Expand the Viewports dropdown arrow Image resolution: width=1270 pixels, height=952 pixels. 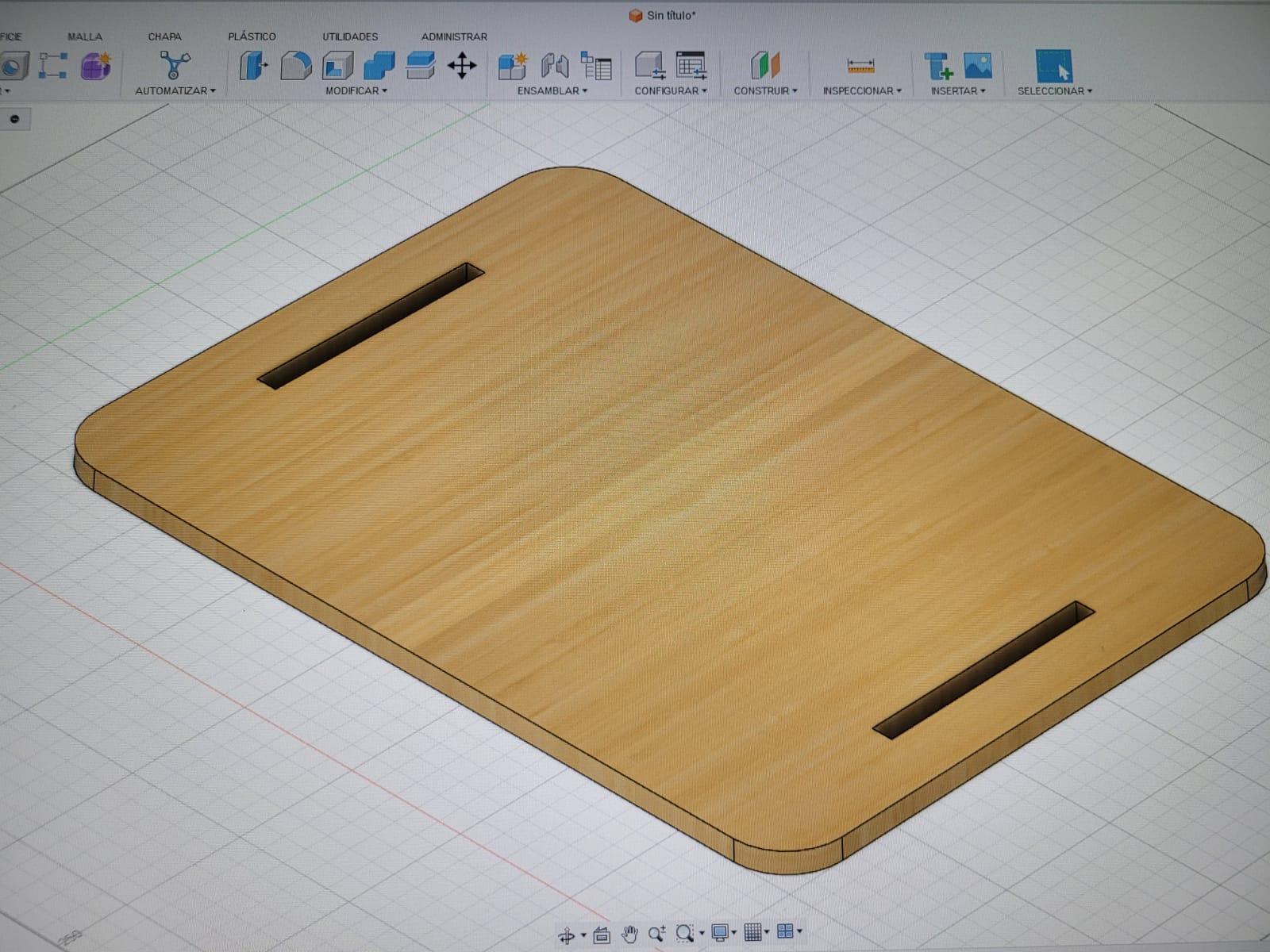[799, 931]
